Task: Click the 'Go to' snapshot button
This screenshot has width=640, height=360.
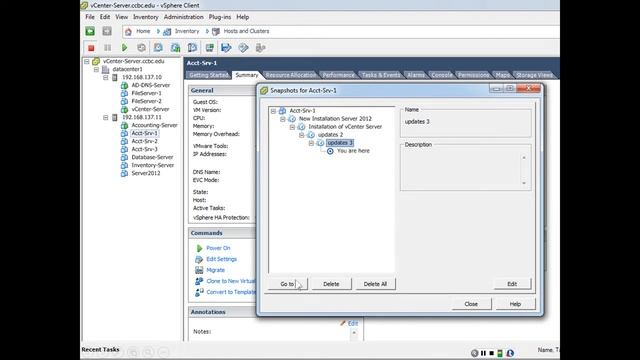Action: pos(288,284)
